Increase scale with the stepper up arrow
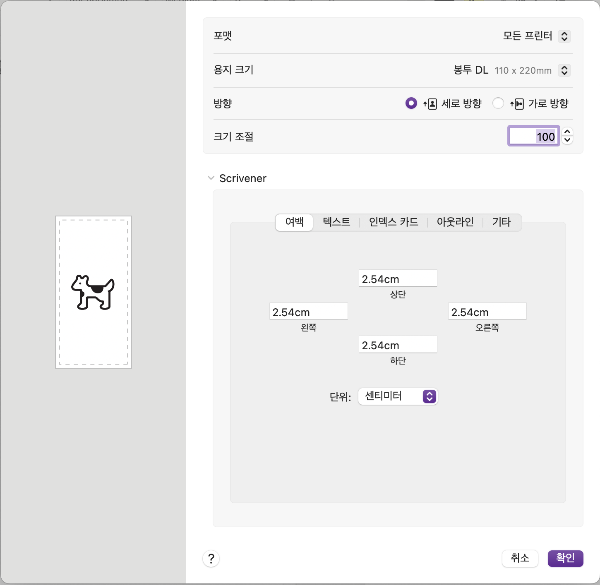Viewport: 600px width, 585px height. click(567, 132)
